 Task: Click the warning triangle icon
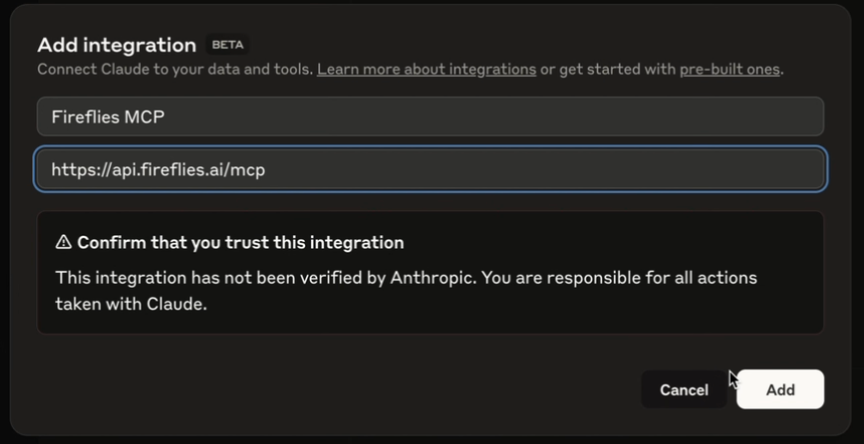pyautogui.click(x=63, y=242)
